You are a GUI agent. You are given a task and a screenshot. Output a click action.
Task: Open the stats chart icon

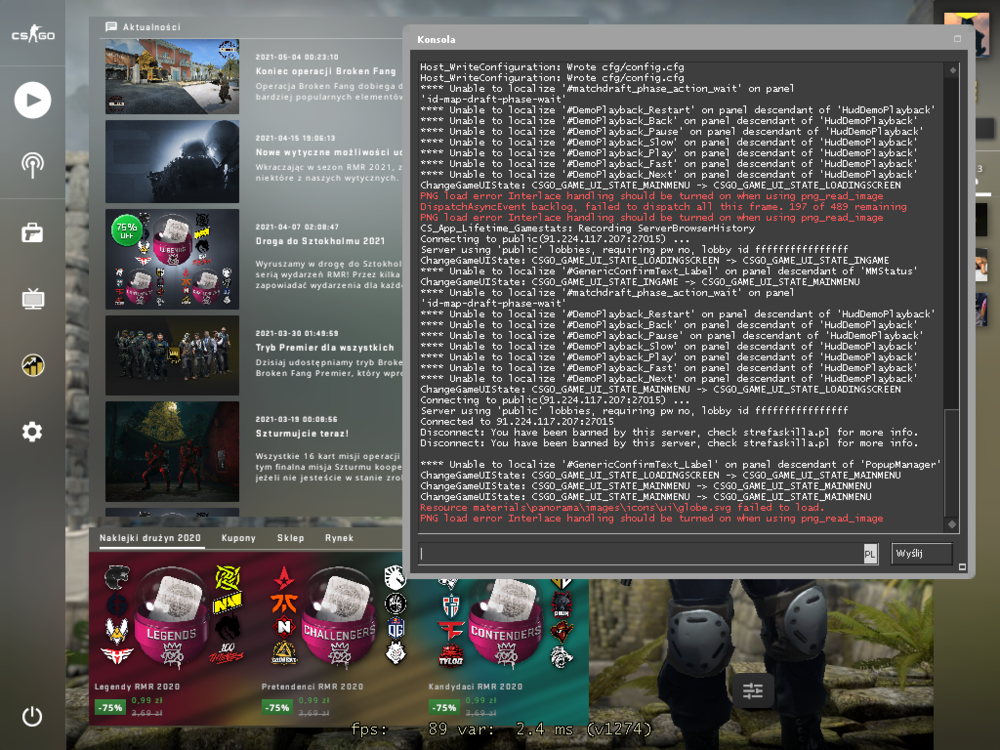click(x=33, y=365)
